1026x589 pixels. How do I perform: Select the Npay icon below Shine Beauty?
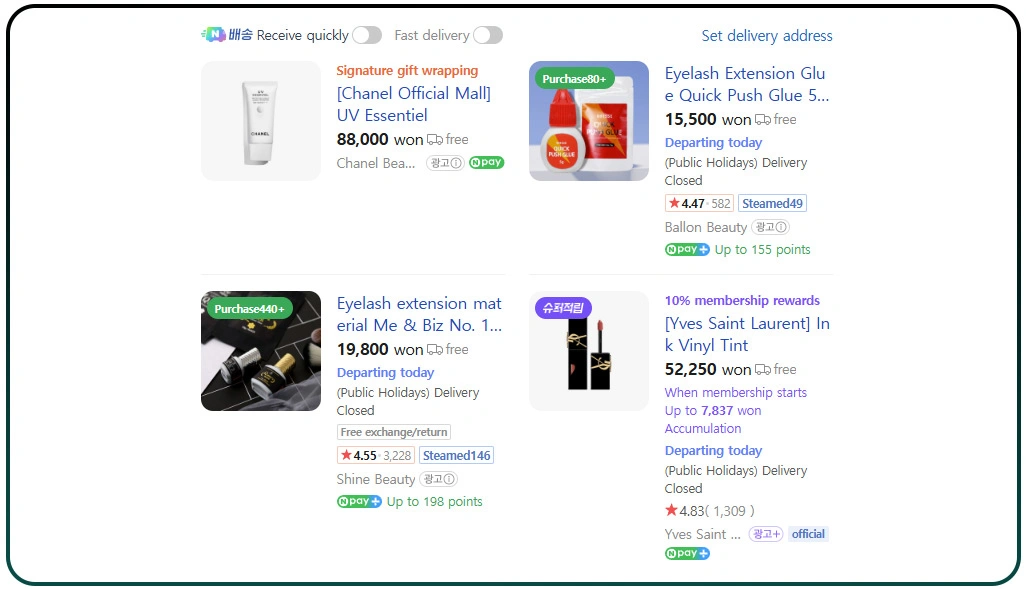(359, 501)
